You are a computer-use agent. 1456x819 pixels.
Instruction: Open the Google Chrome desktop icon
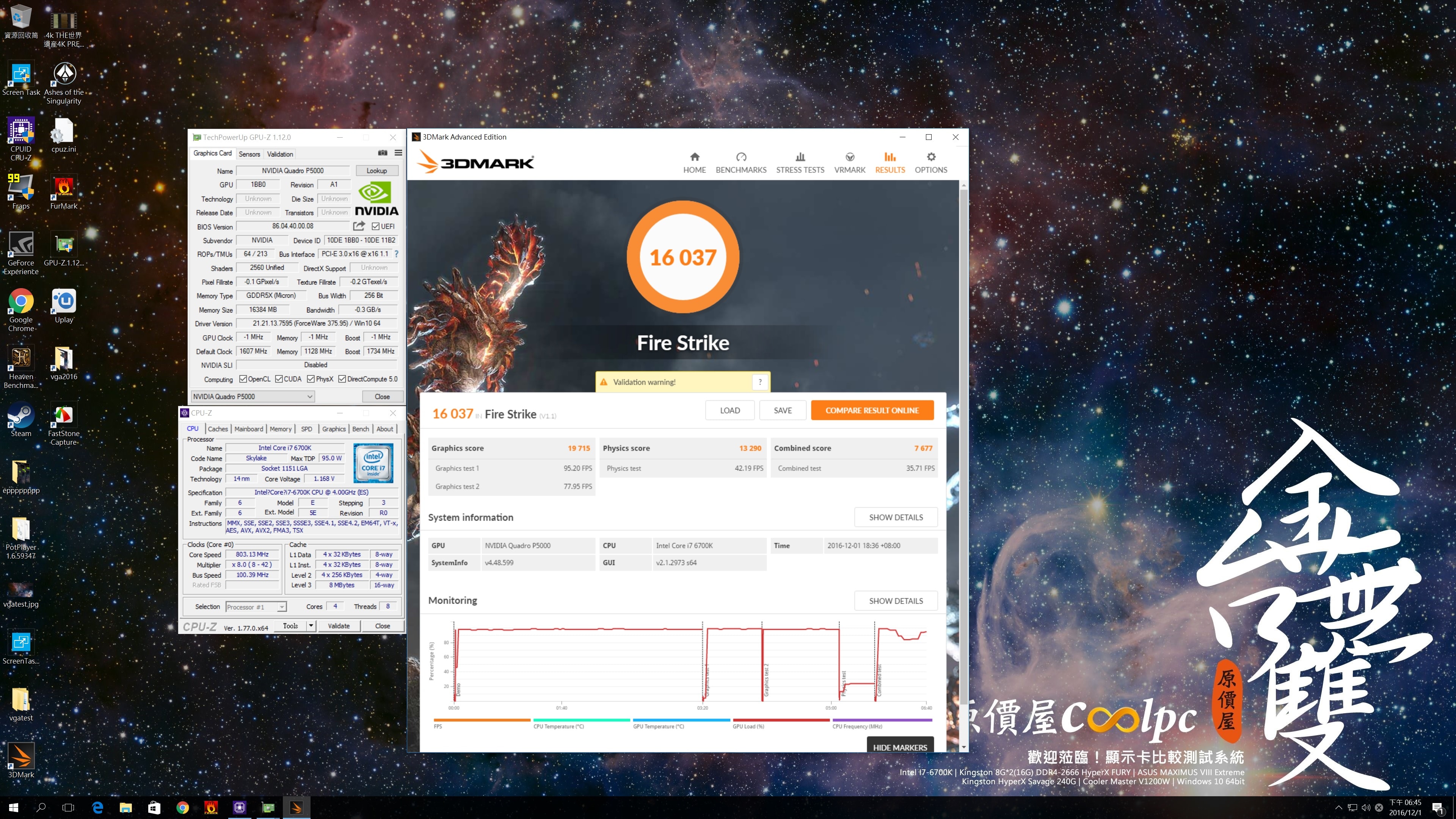tap(21, 310)
